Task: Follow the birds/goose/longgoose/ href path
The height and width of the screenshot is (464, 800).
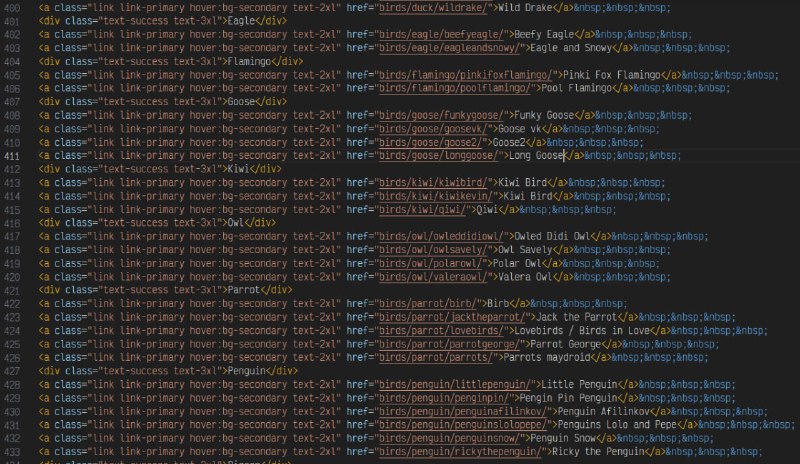Action: pyautogui.click(x=438, y=156)
